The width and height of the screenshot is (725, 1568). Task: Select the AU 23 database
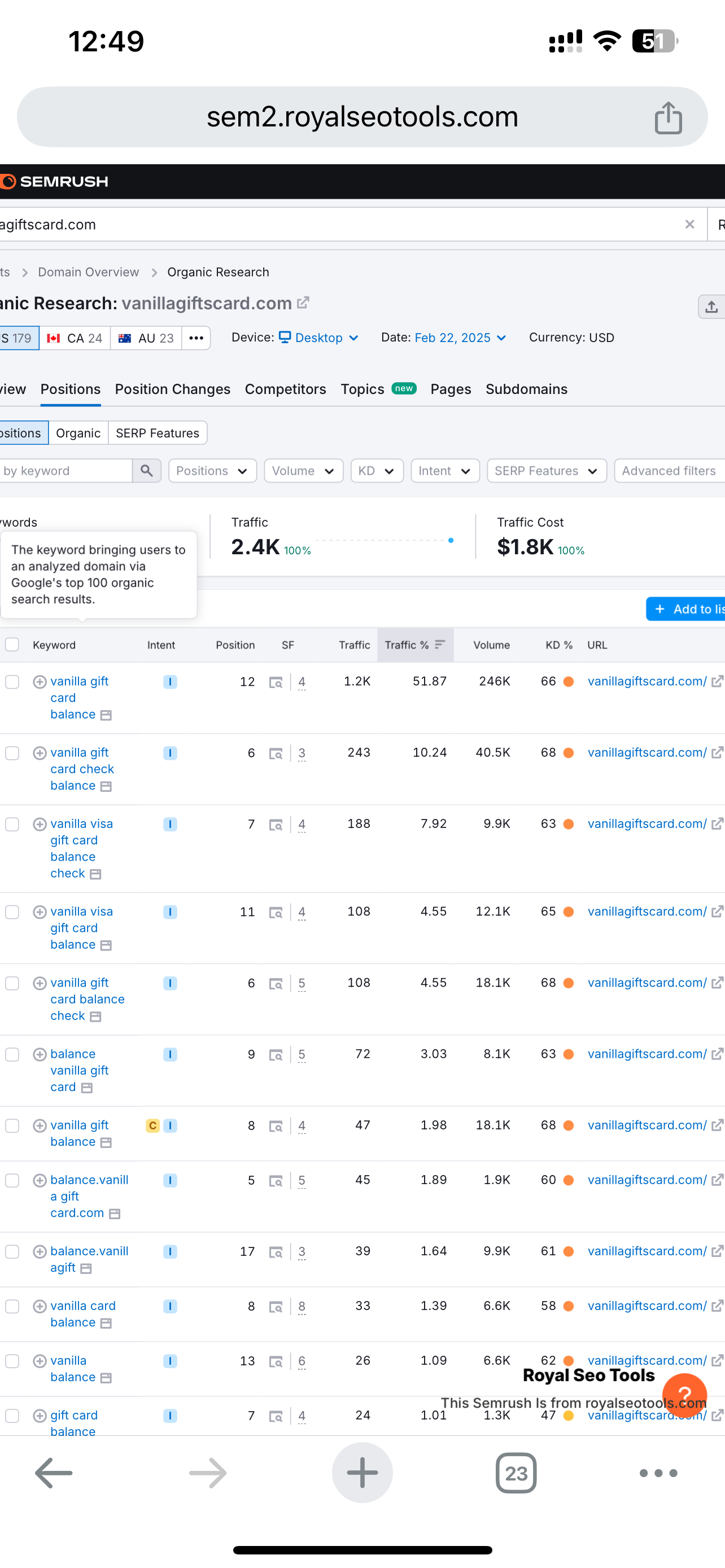pos(146,338)
